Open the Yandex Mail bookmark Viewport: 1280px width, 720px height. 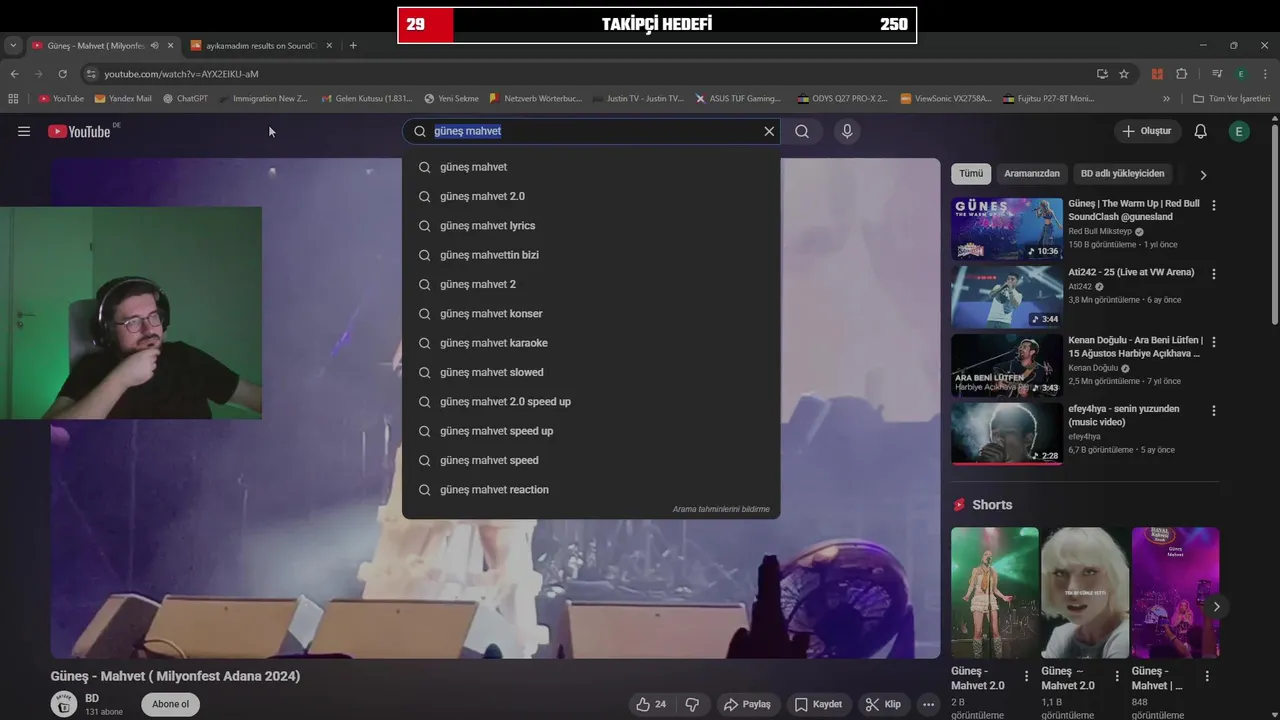pos(123,99)
